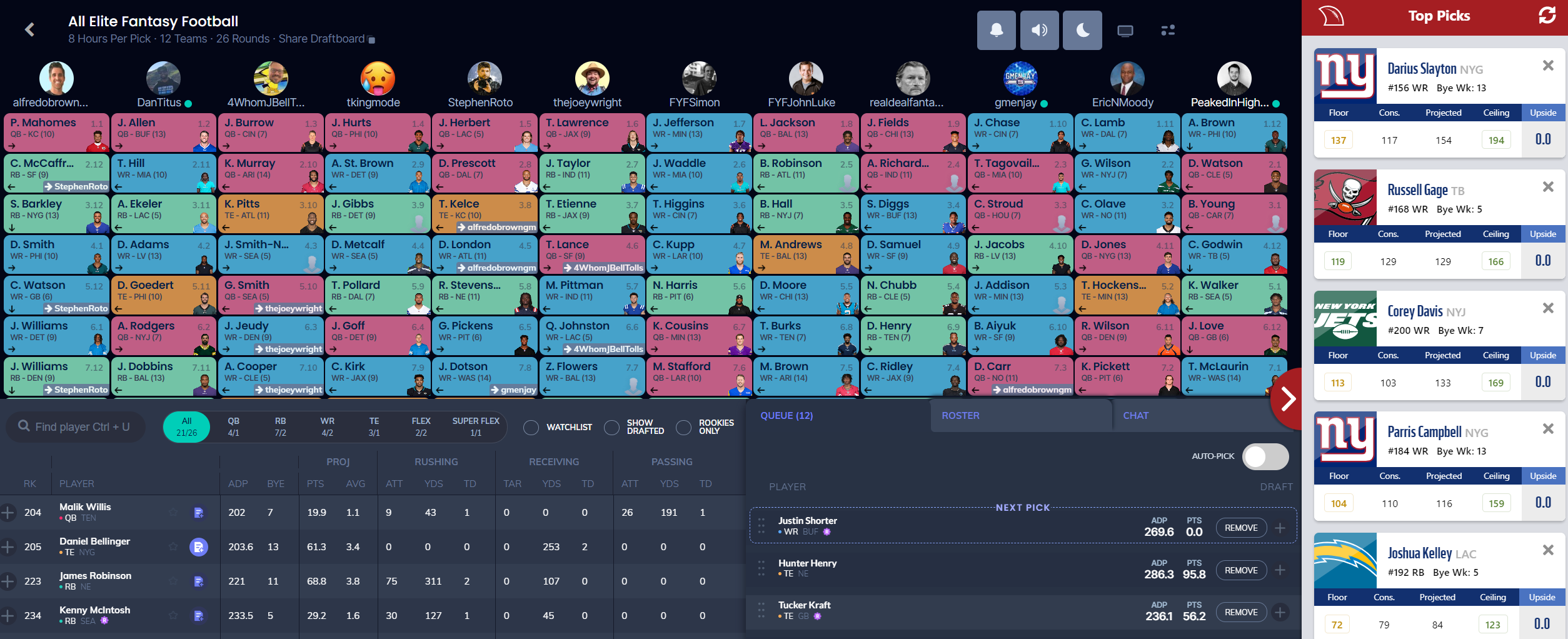1568x639 pixels.
Task: Dismiss Russell Gage top pick card
Action: point(1548,187)
